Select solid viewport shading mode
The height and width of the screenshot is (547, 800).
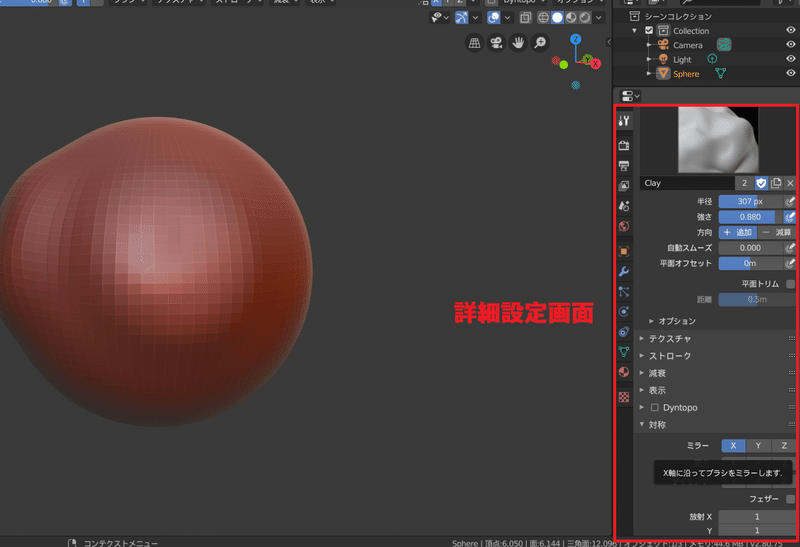[x=557, y=18]
